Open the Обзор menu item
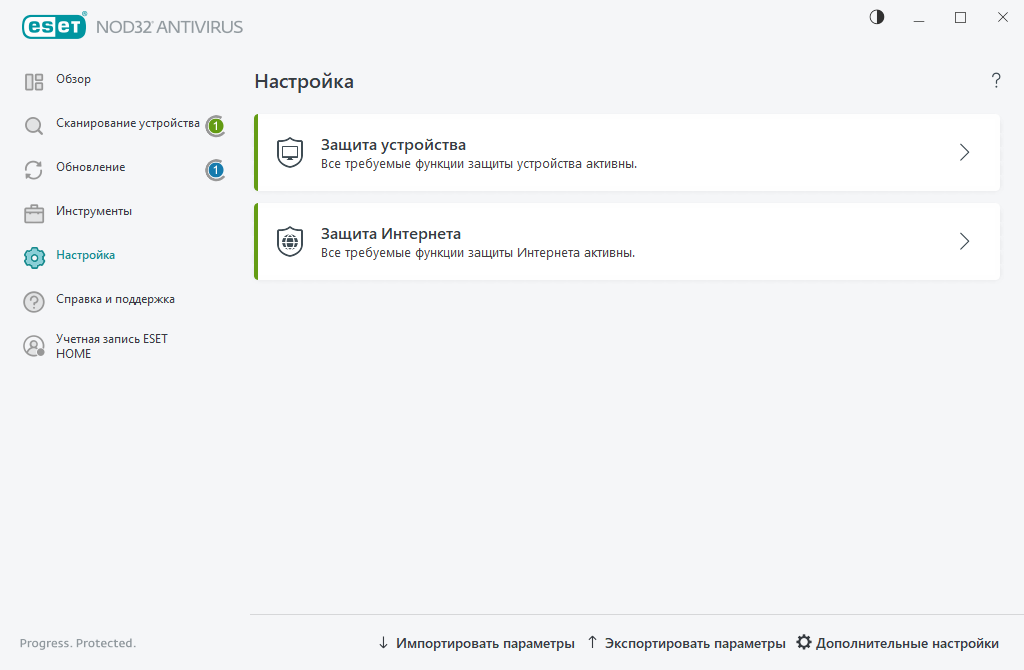The width and height of the screenshot is (1024, 670). click(x=73, y=79)
